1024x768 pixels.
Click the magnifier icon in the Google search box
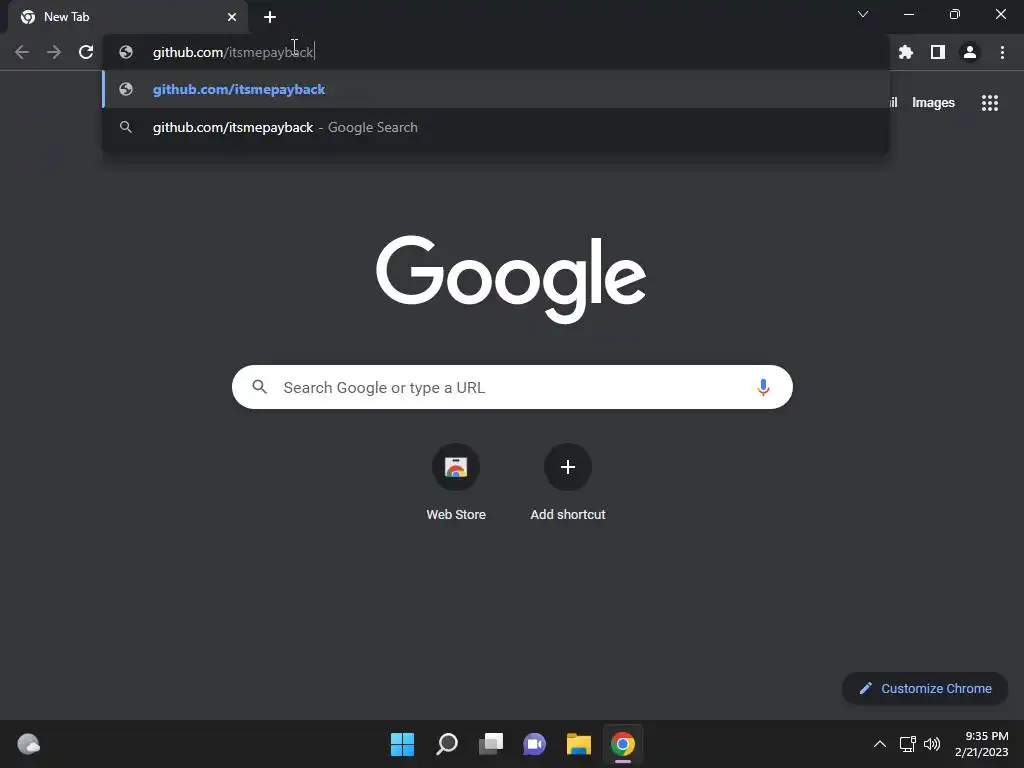[x=260, y=387]
